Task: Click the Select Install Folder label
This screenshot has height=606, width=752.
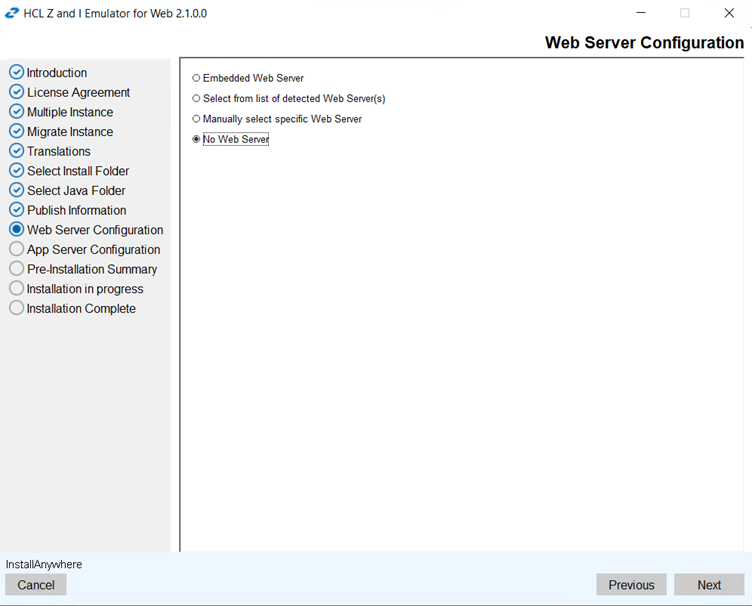Action: tap(78, 171)
